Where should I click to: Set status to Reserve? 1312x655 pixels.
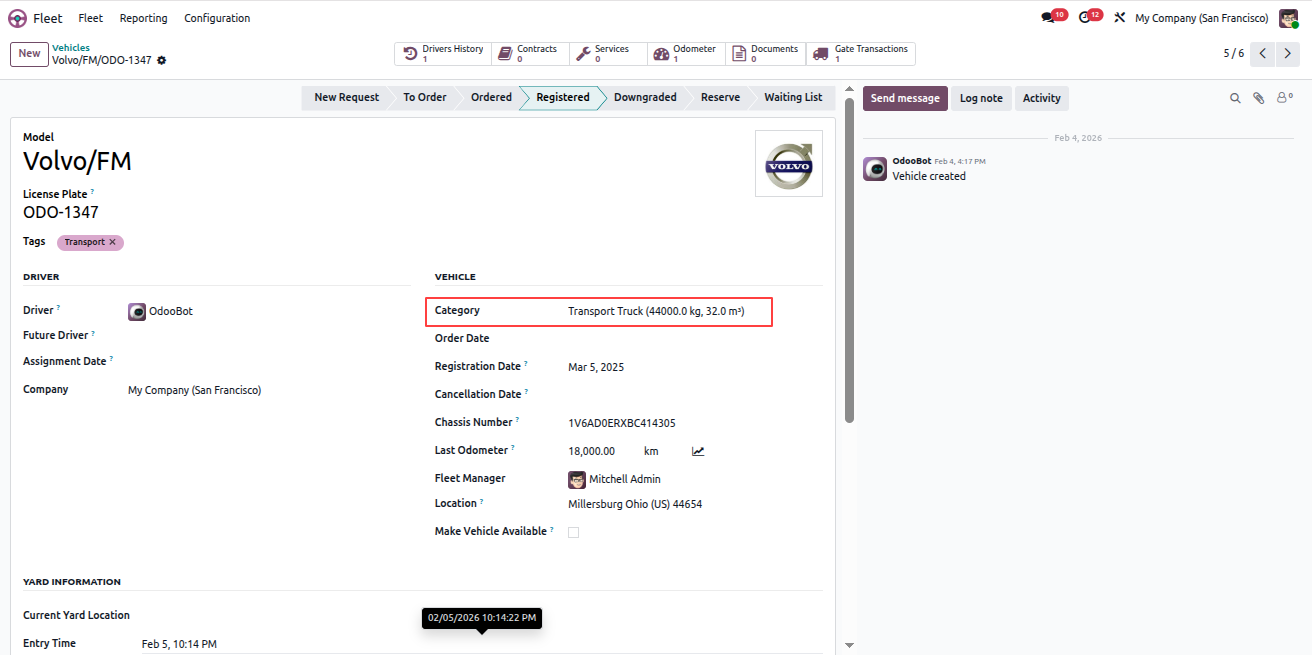(x=720, y=97)
